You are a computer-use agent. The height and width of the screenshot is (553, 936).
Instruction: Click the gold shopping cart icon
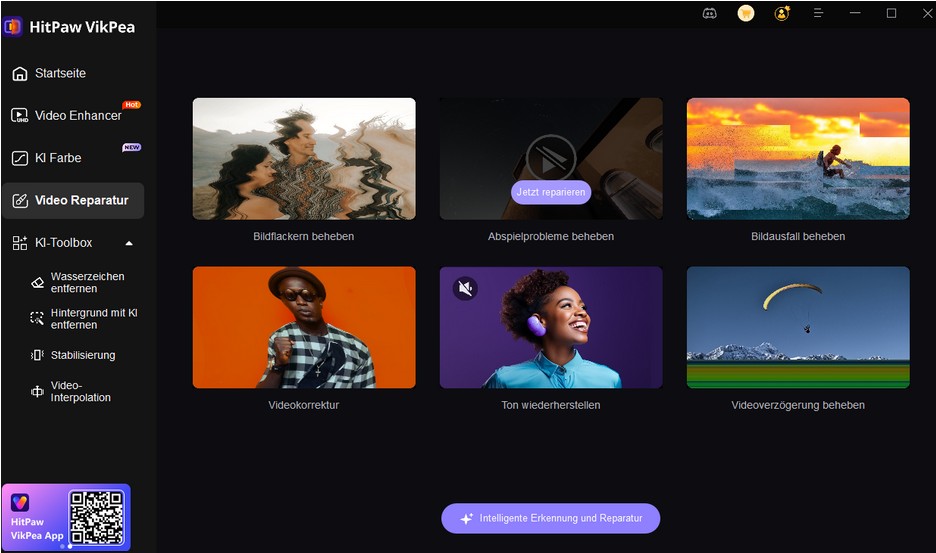tap(745, 13)
